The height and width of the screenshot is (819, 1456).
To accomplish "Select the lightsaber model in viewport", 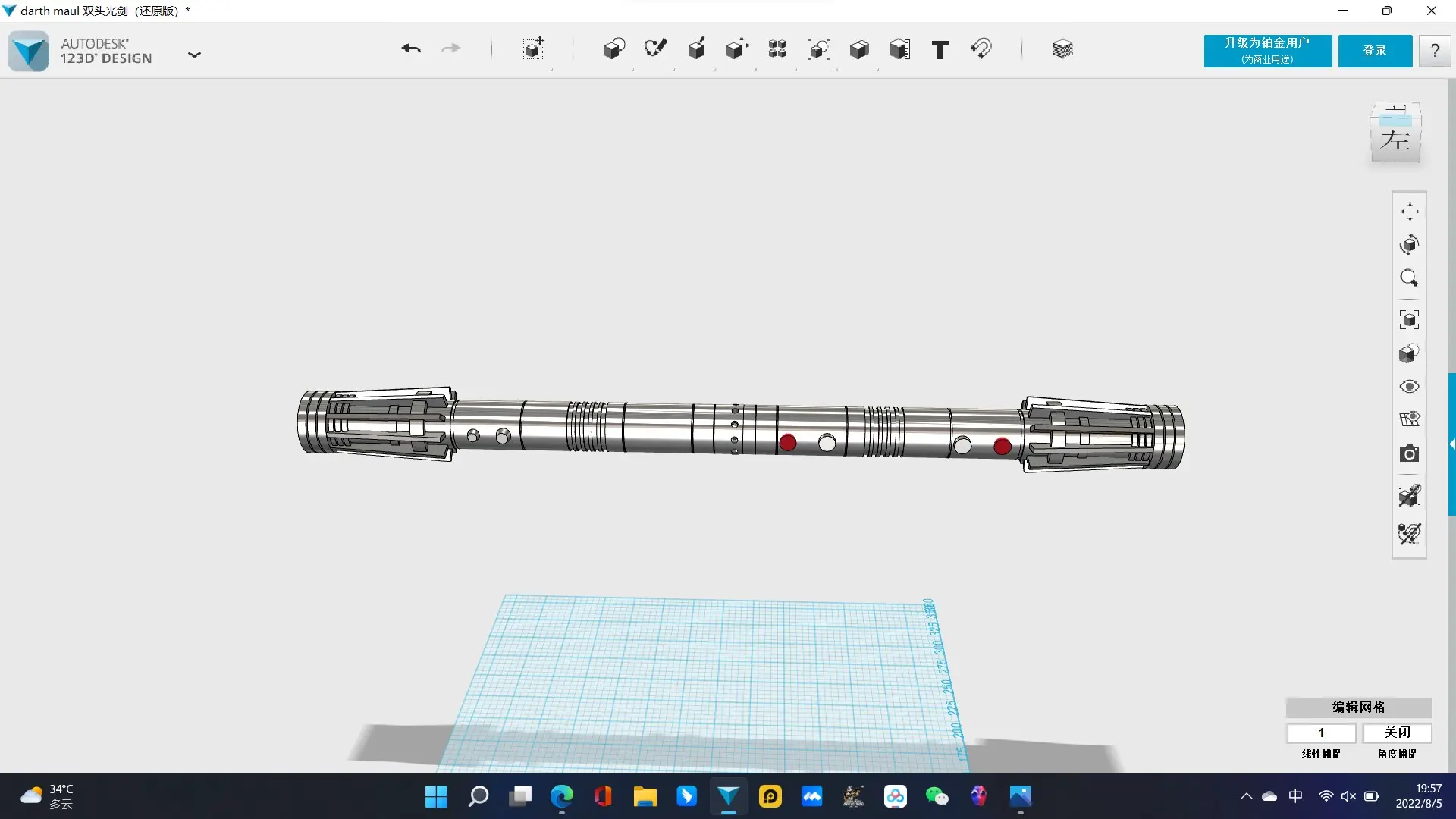I will click(x=741, y=430).
